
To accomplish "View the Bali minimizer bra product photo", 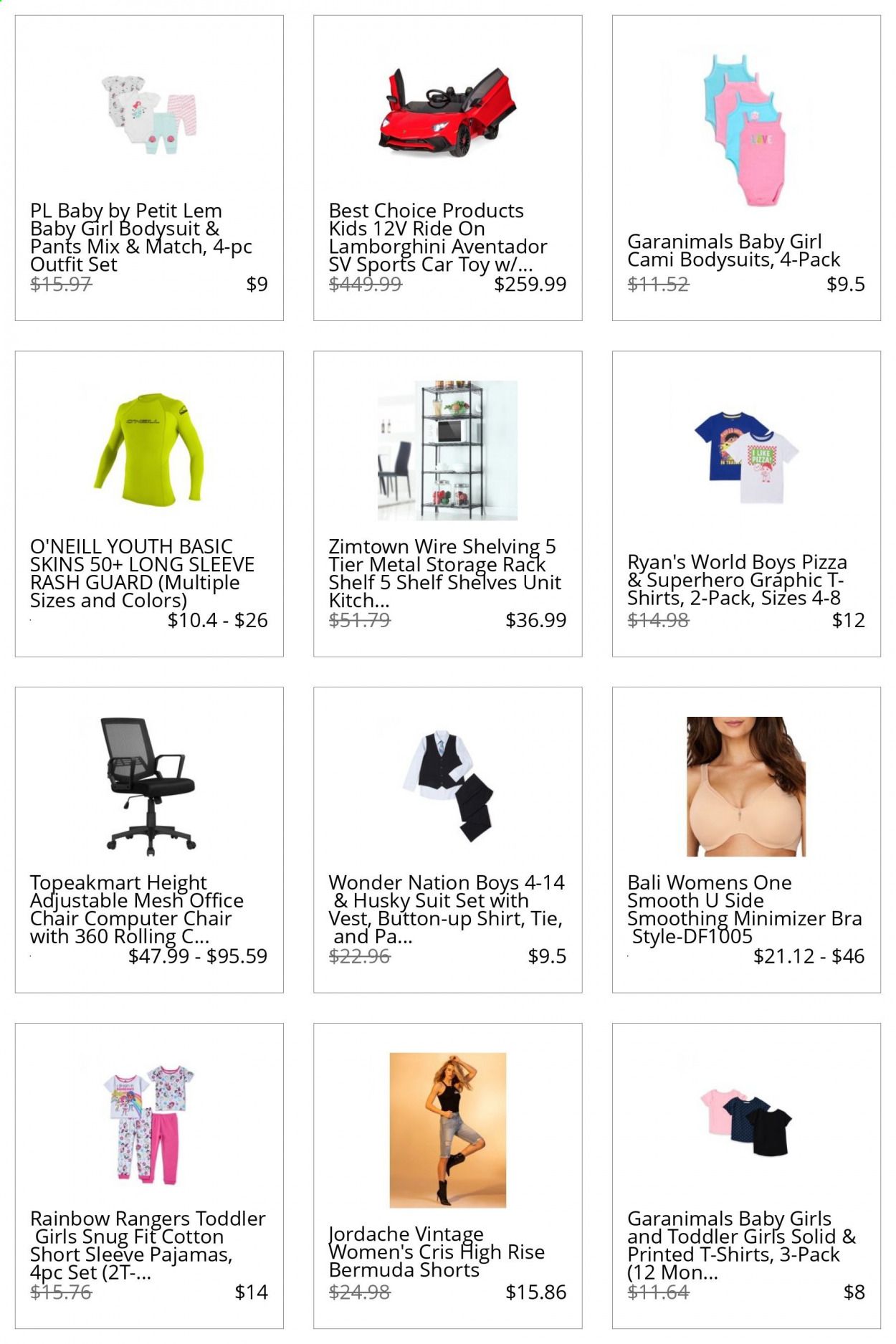I will point(745,786).
